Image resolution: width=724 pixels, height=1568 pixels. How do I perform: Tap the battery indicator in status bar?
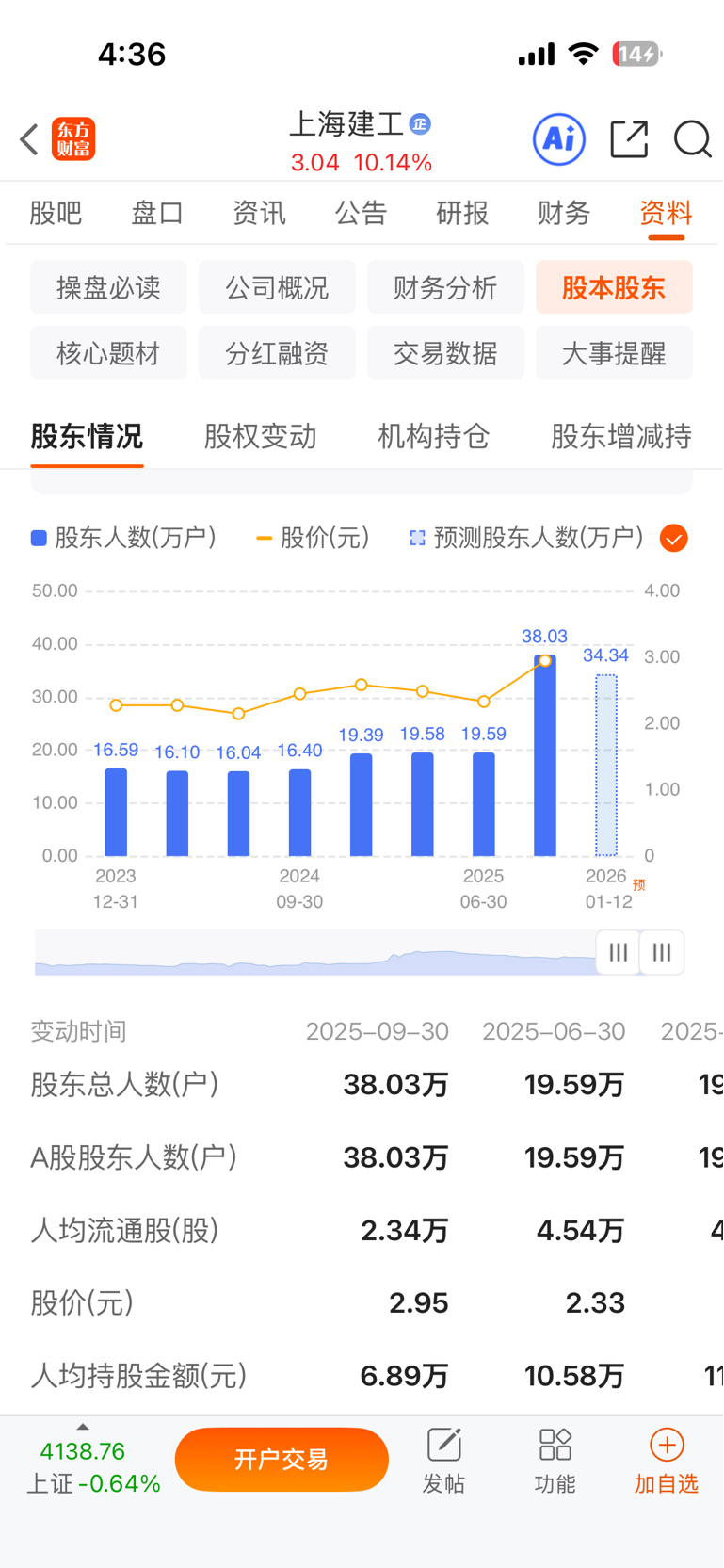click(637, 54)
